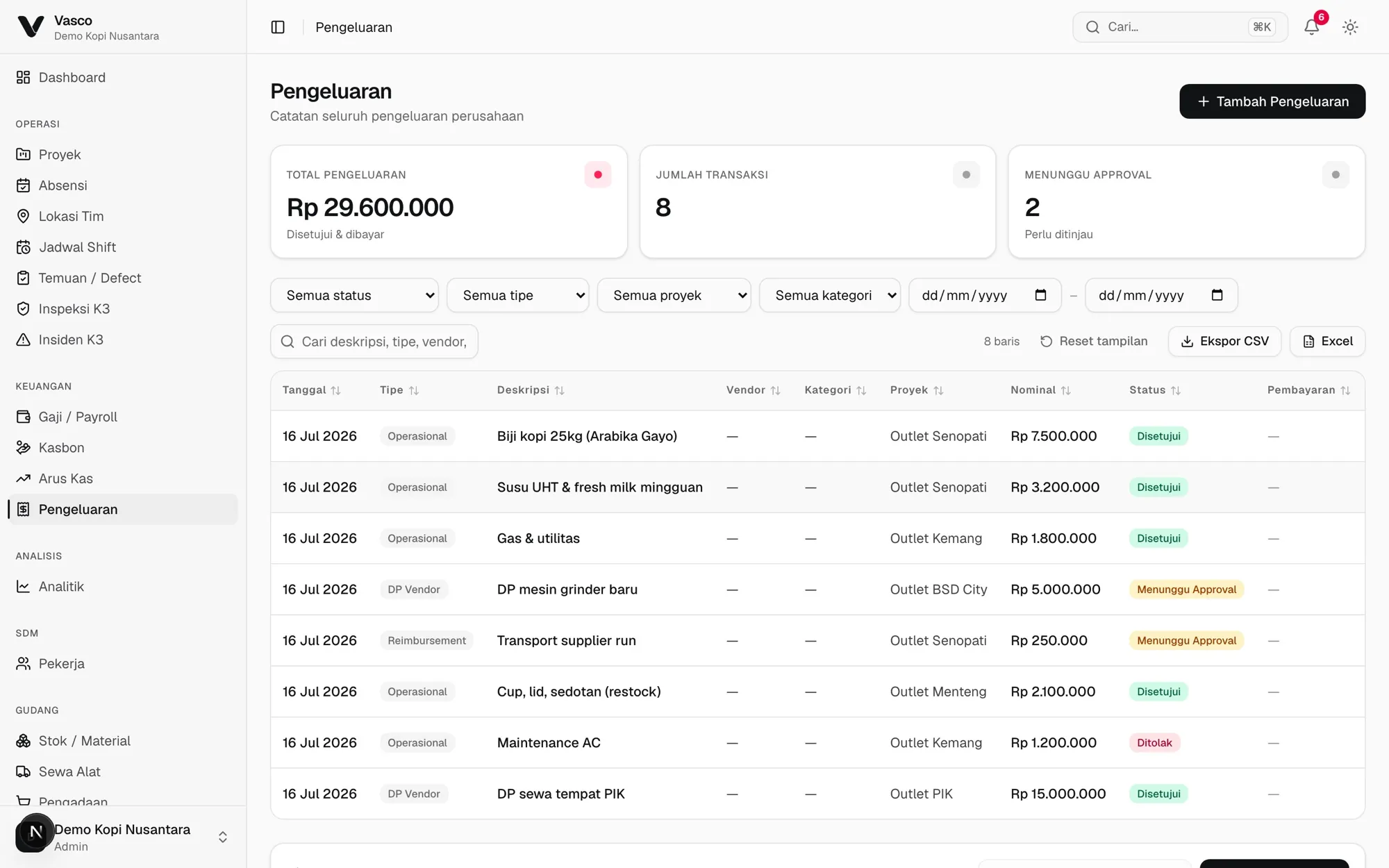Image resolution: width=1389 pixels, height=868 pixels.
Task: Open the Gas & utilitas entry
Action: point(817,538)
